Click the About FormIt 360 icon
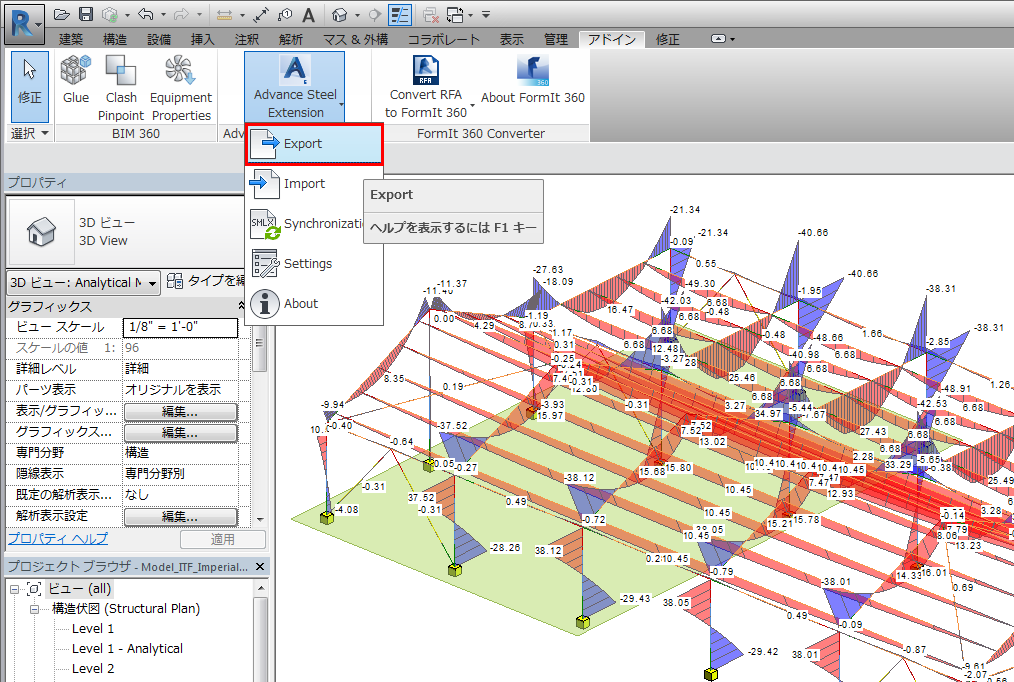The height and width of the screenshot is (682, 1014). coord(532,80)
